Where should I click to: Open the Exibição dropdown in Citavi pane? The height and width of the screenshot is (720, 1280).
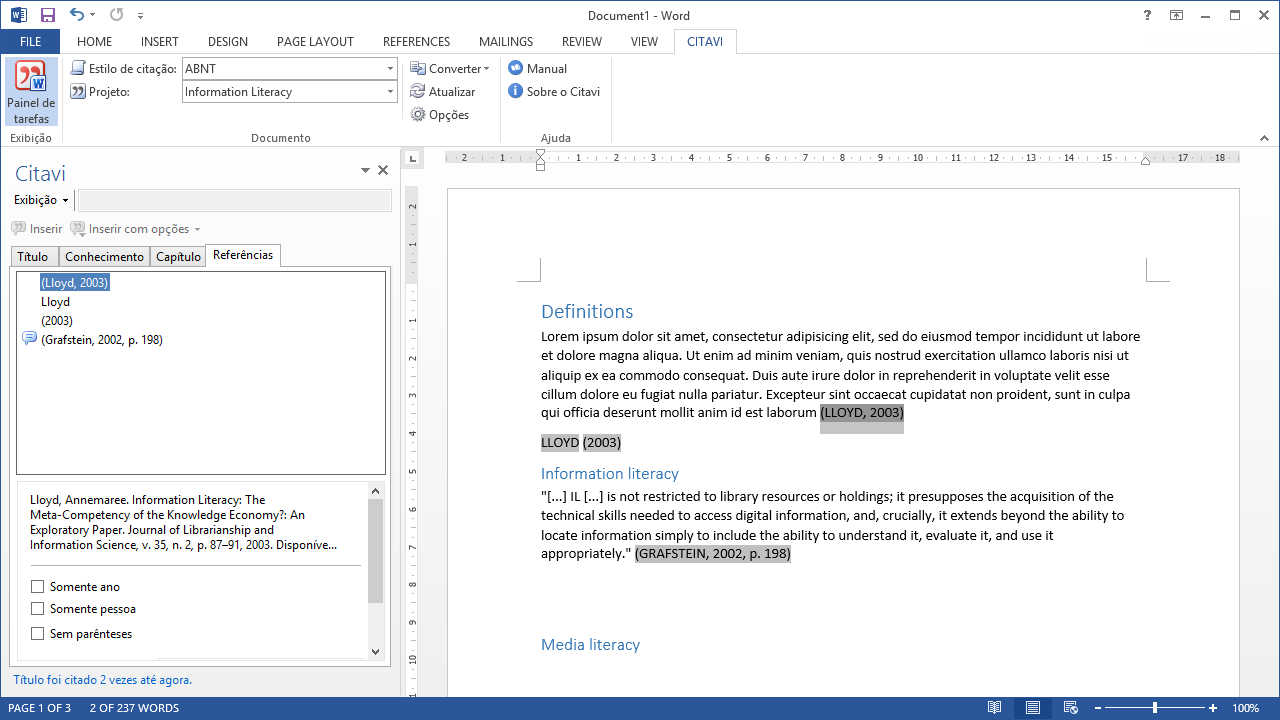[x=41, y=200]
